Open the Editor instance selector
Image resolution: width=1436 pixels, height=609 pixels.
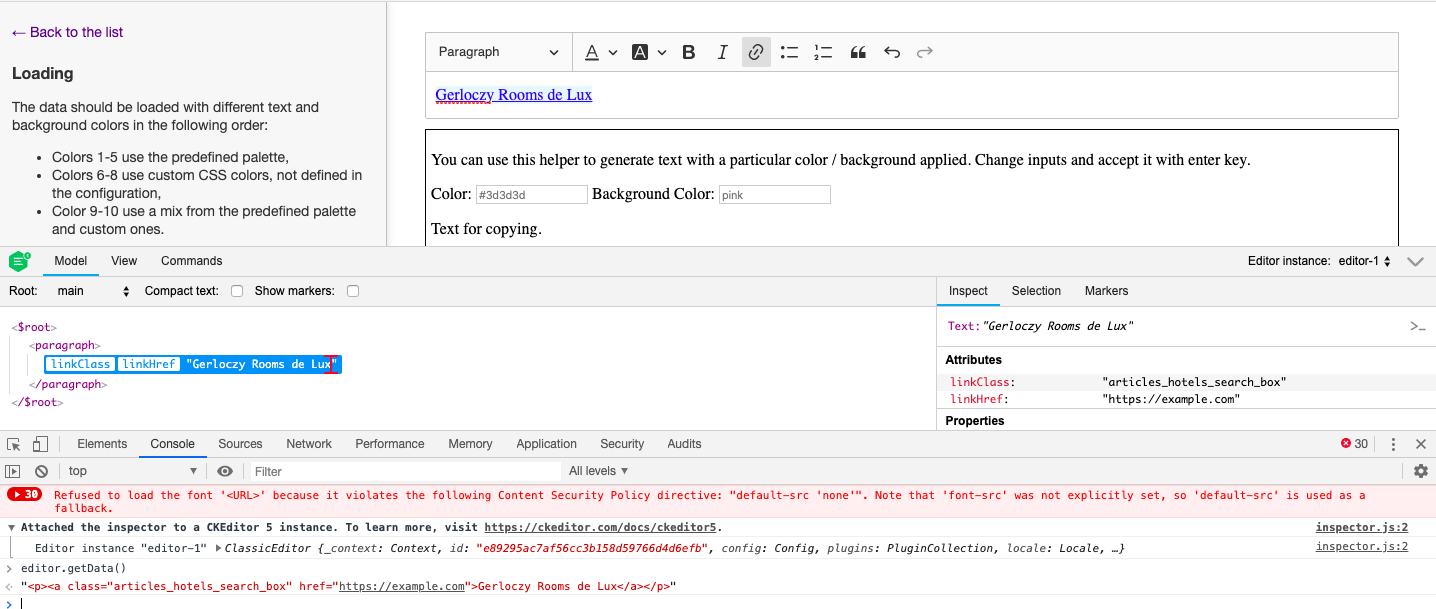[1367, 261]
